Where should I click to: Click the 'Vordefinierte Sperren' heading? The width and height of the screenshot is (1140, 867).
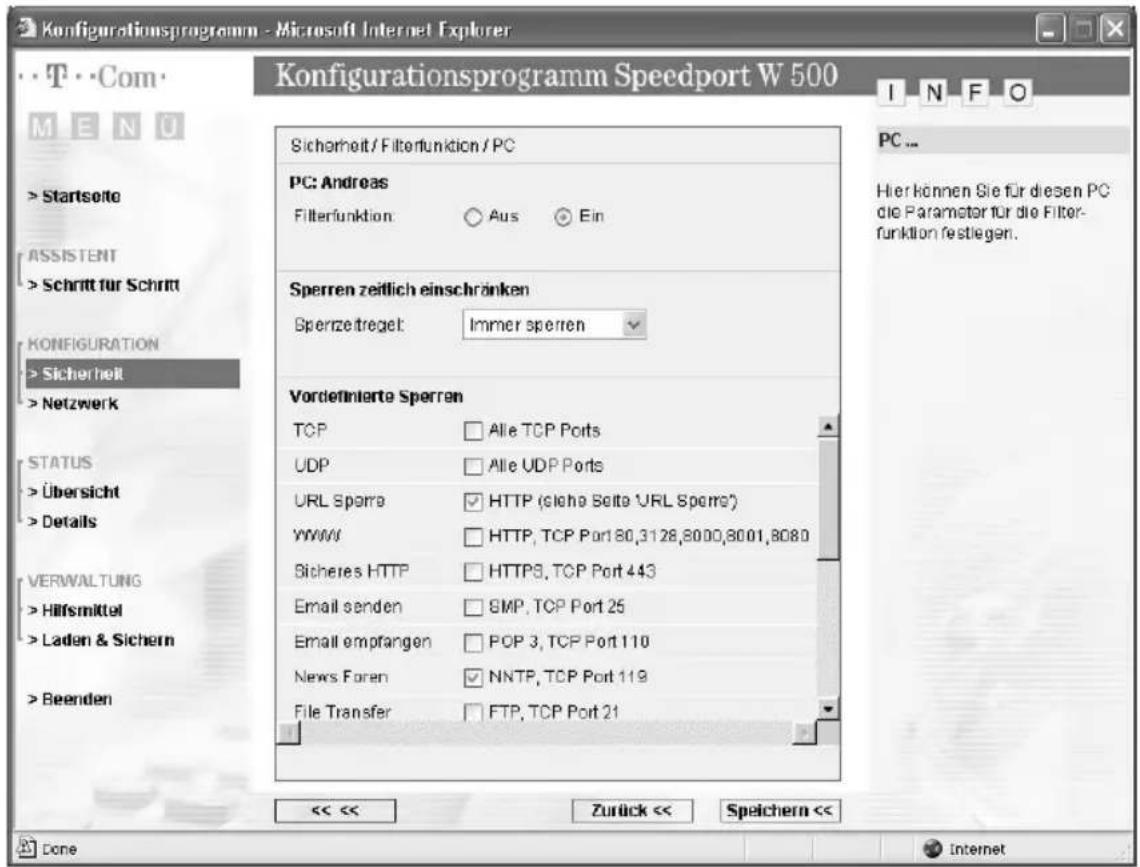[376, 397]
